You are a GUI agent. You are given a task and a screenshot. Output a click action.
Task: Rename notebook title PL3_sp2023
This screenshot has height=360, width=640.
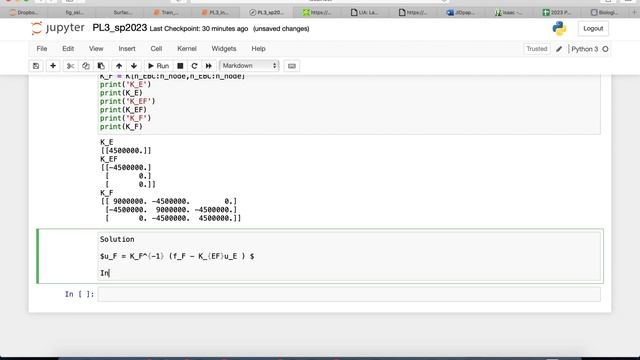(120, 28)
